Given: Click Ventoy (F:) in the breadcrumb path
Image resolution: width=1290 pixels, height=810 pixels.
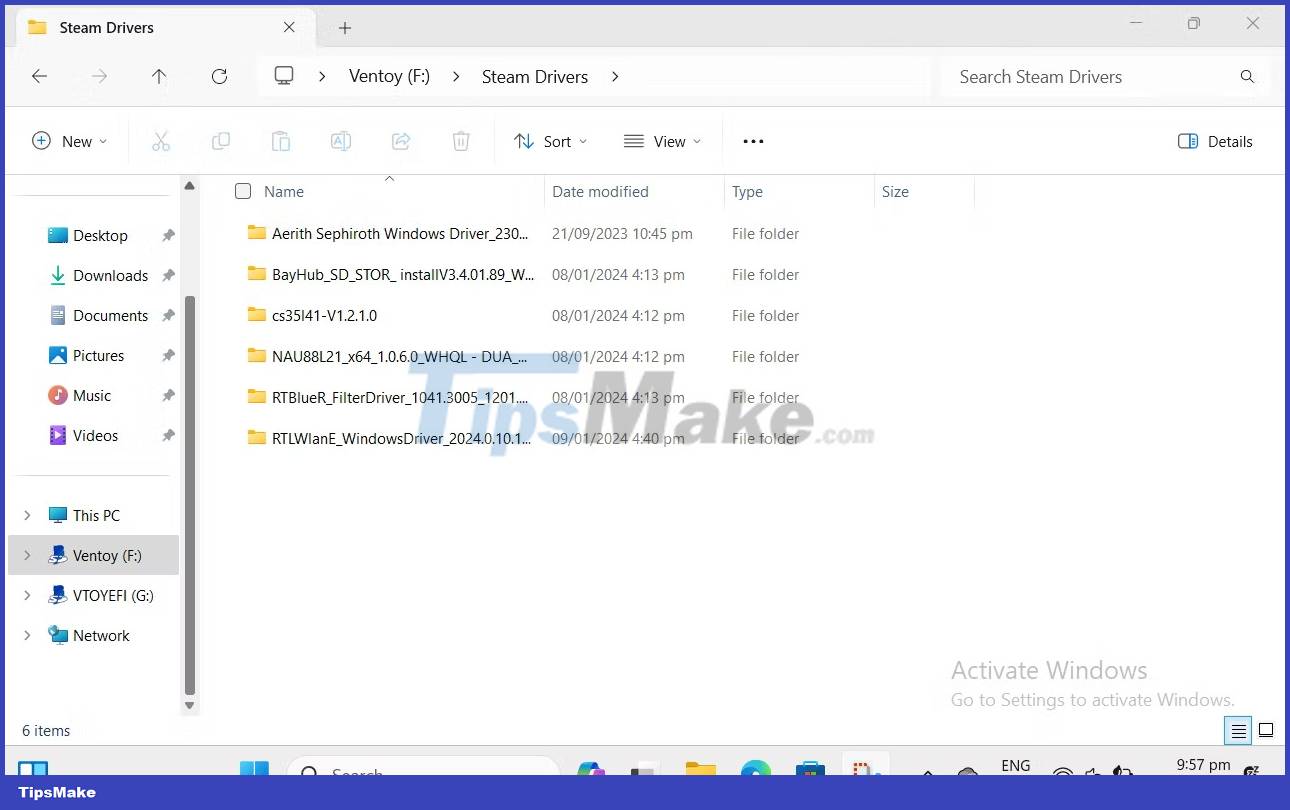Looking at the screenshot, I should (x=389, y=76).
